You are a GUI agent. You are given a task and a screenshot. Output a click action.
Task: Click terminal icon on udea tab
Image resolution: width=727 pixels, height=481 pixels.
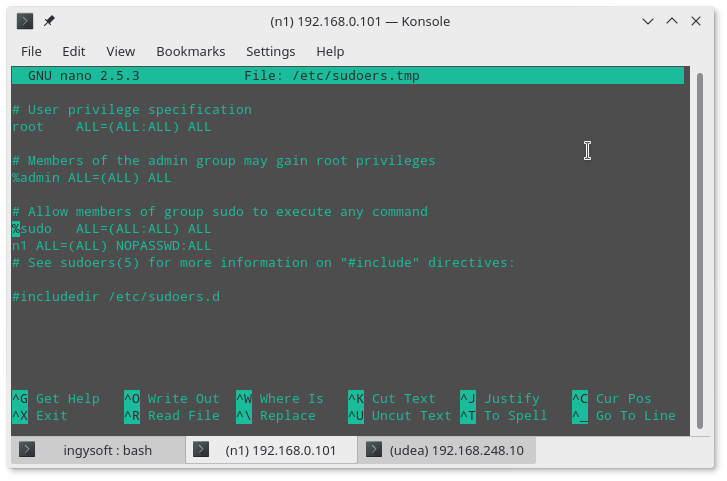374,449
